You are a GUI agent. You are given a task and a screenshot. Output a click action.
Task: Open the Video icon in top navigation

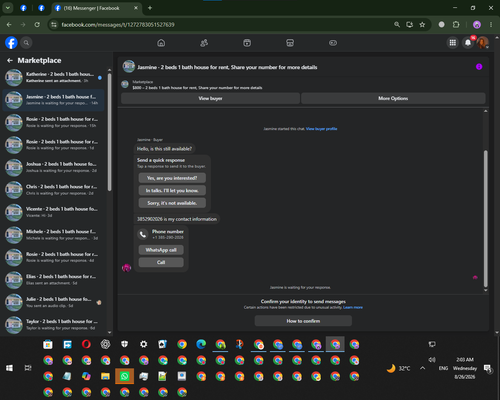(247, 43)
